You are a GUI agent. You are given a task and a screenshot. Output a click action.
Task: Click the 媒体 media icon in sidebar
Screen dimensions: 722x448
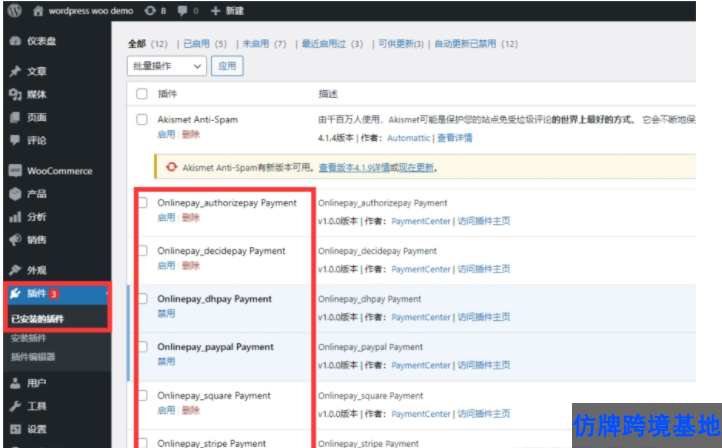click(15, 94)
